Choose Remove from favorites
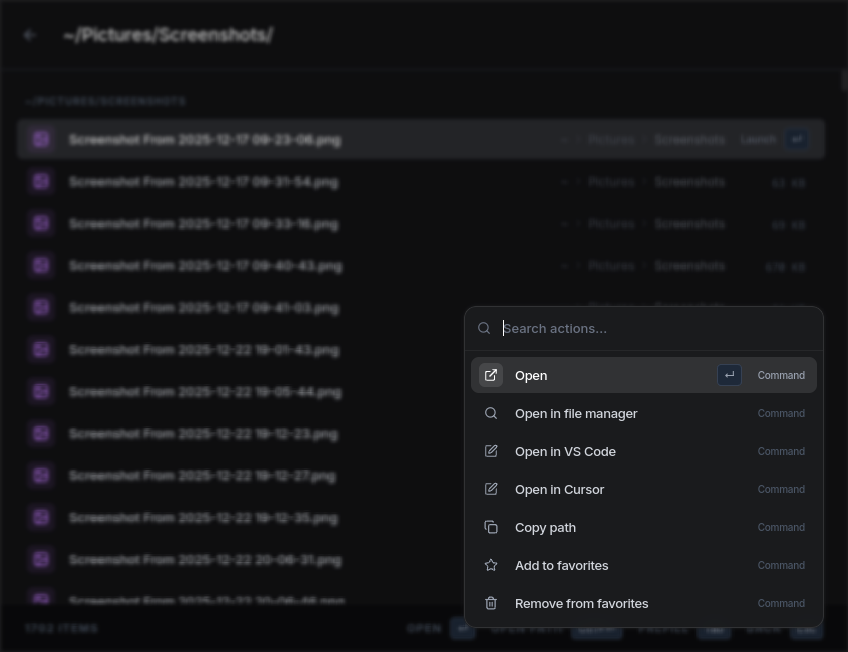Screen dimensions: 848x652 tap(644, 603)
